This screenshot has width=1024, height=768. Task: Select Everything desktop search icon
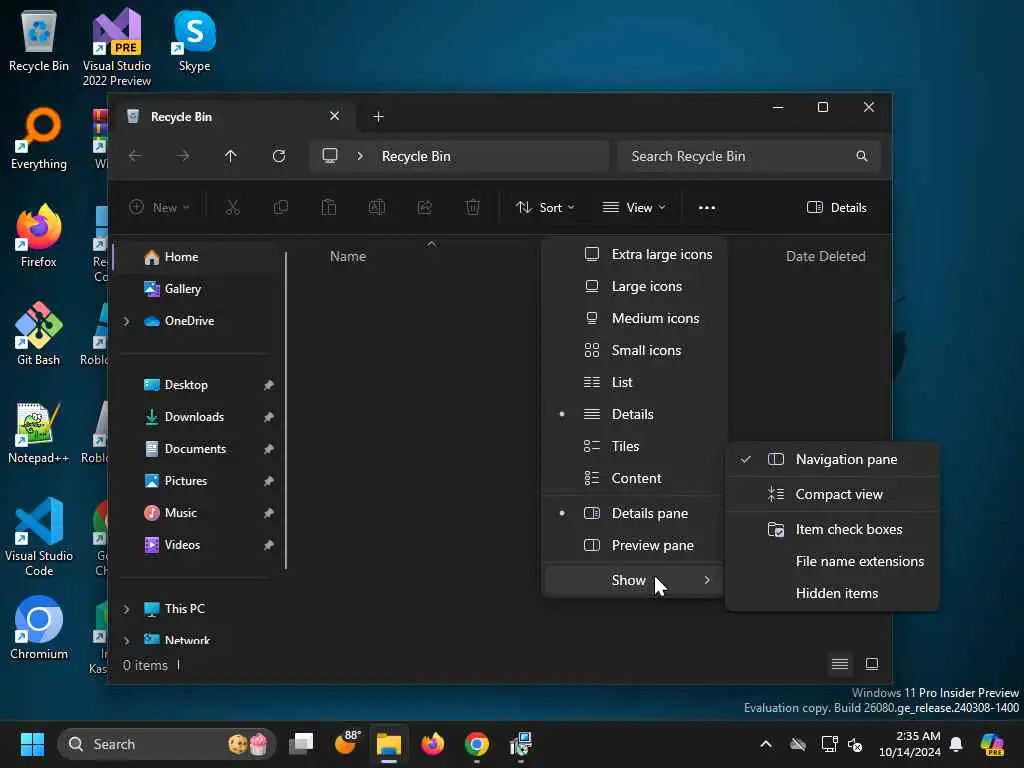click(39, 138)
